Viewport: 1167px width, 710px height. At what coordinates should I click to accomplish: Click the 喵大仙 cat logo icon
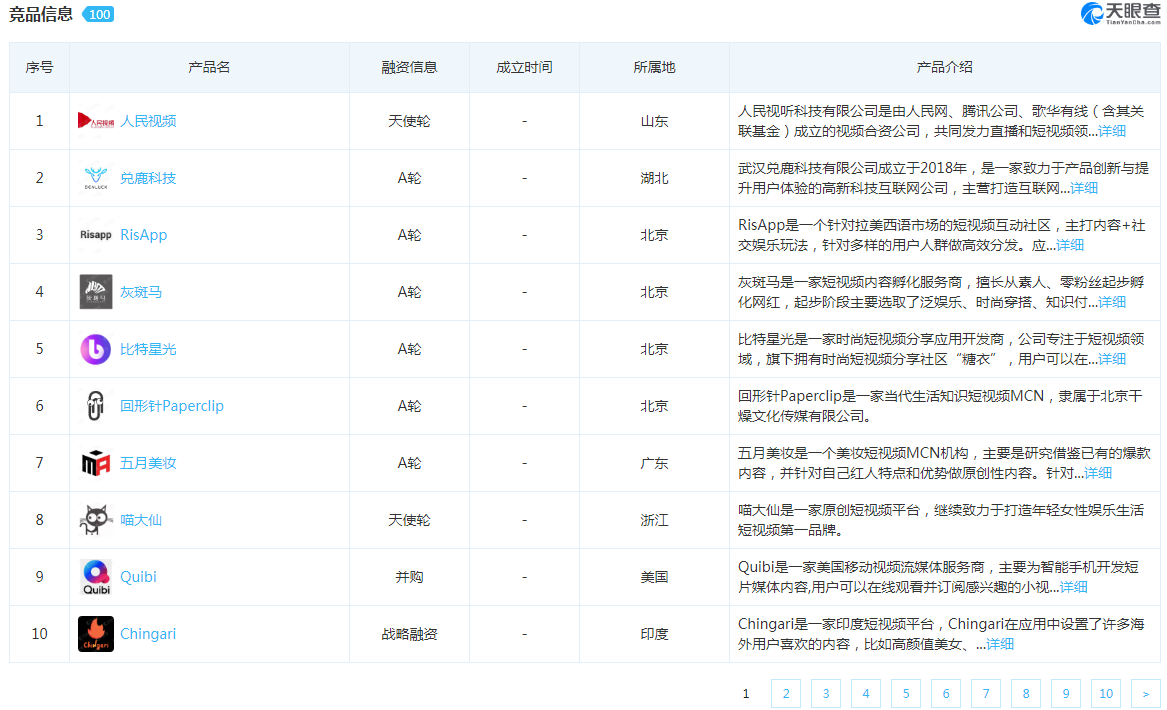click(x=95, y=519)
